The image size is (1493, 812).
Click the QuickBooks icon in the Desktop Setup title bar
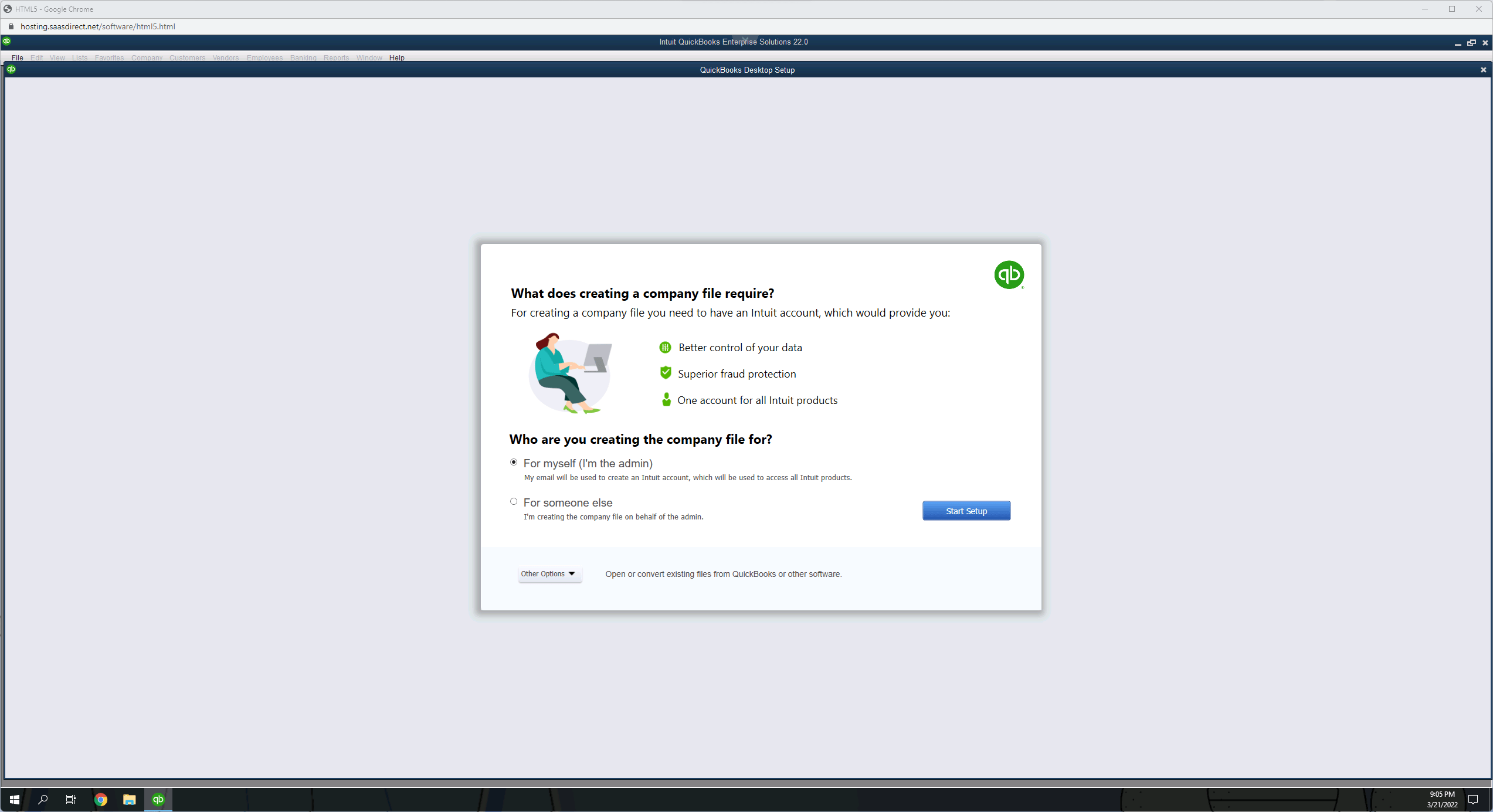click(11, 69)
